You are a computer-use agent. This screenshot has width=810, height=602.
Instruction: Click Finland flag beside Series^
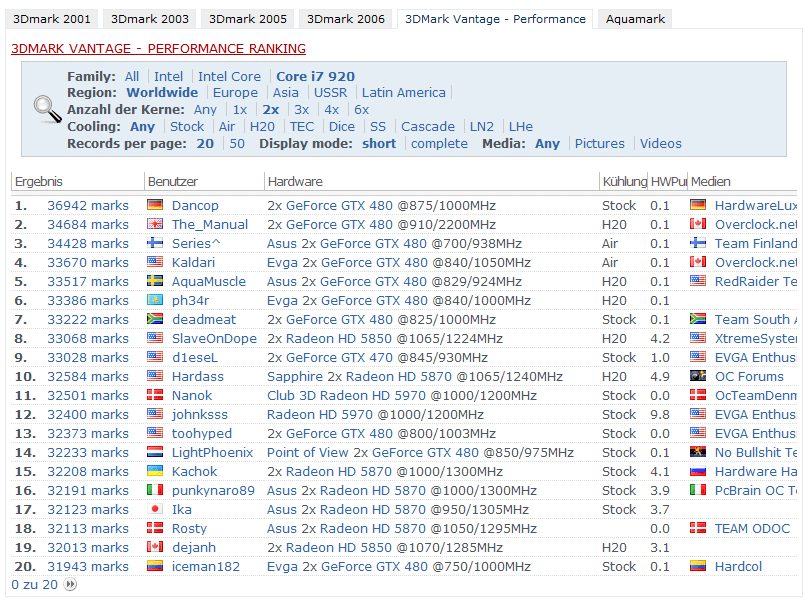coord(155,243)
